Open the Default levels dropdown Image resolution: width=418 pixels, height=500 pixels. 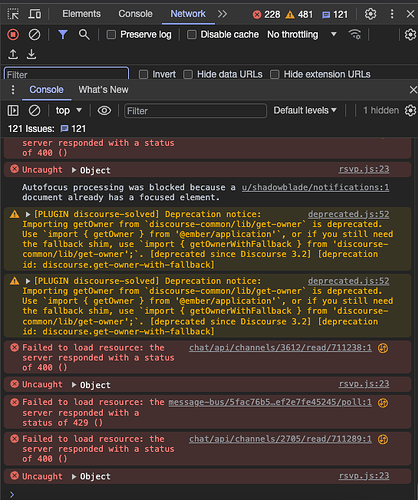coord(305,111)
